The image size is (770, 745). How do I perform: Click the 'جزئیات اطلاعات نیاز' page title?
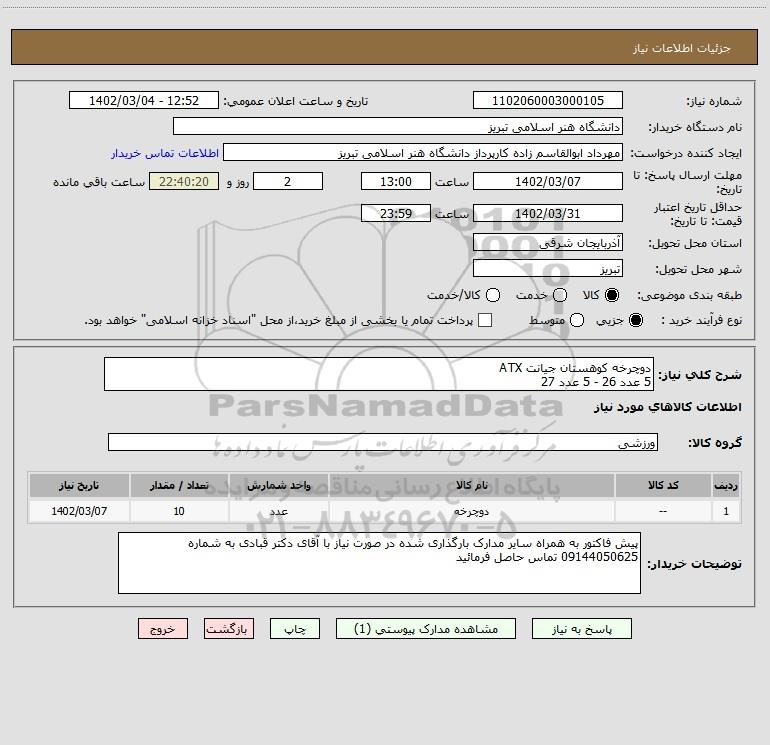682,48
